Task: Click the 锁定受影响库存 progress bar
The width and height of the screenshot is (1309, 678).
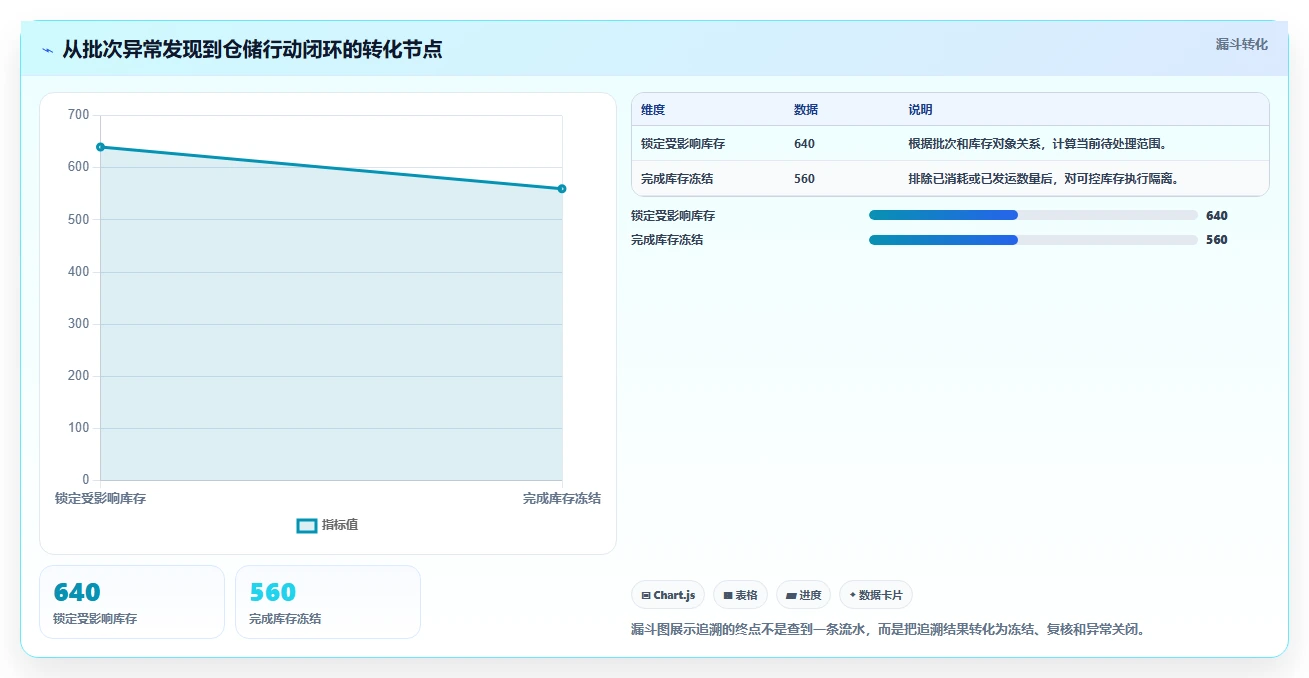Action: pyautogui.click(x=1033, y=215)
